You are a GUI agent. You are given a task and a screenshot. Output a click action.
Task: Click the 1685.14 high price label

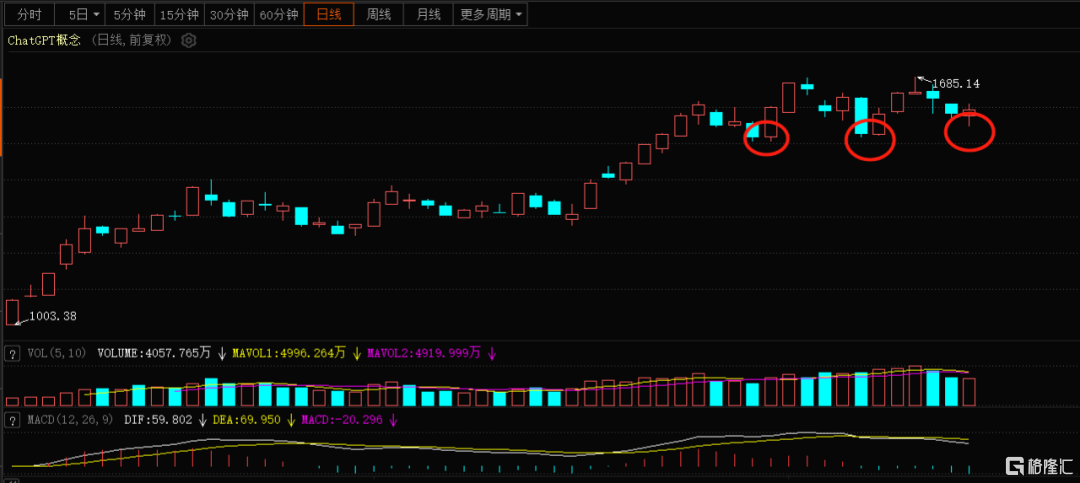(x=956, y=84)
